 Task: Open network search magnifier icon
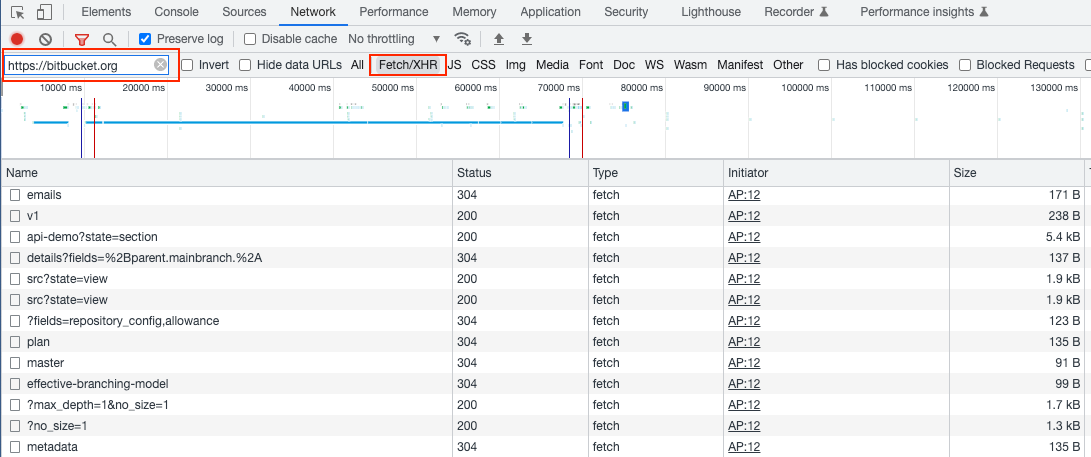109,39
